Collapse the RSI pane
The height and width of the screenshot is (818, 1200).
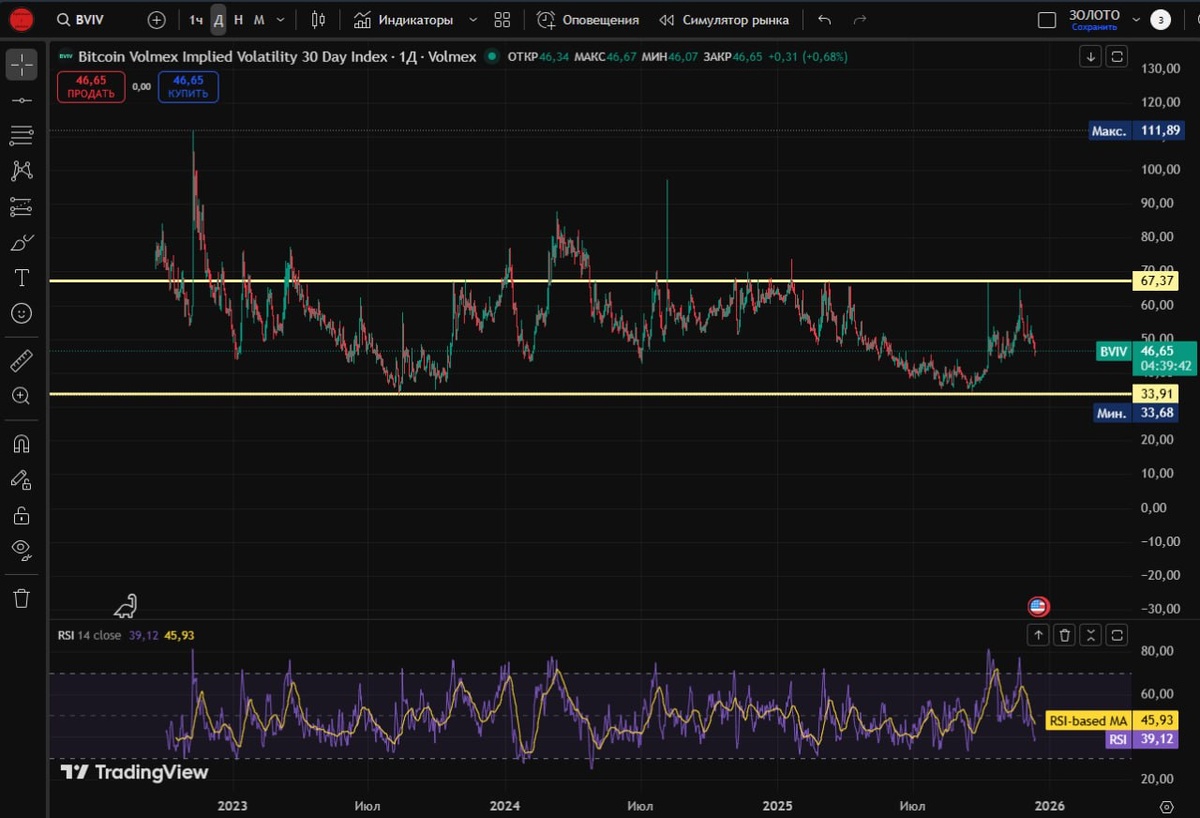pos(1091,634)
